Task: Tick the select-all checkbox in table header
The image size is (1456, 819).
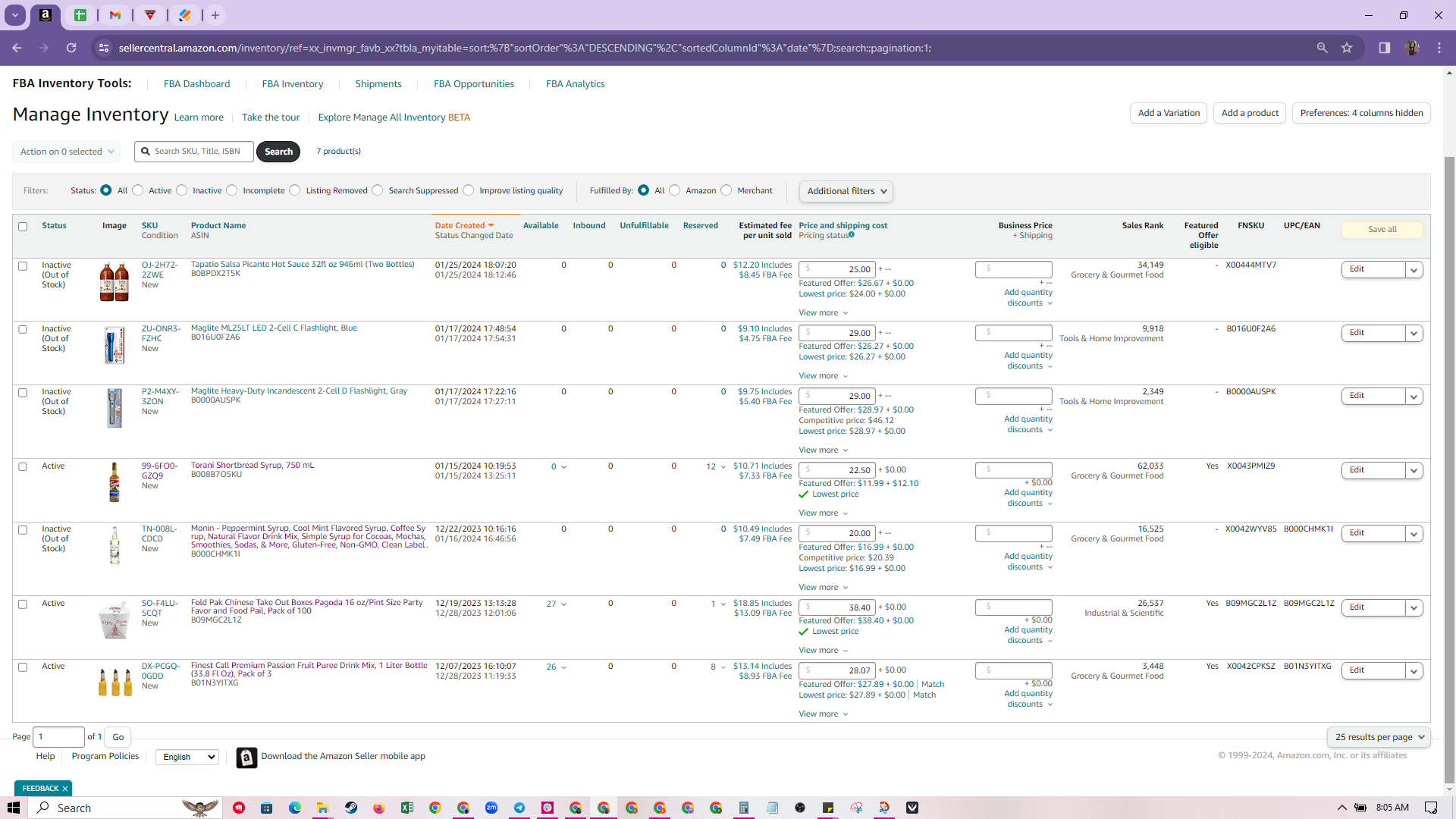Action: (x=23, y=227)
